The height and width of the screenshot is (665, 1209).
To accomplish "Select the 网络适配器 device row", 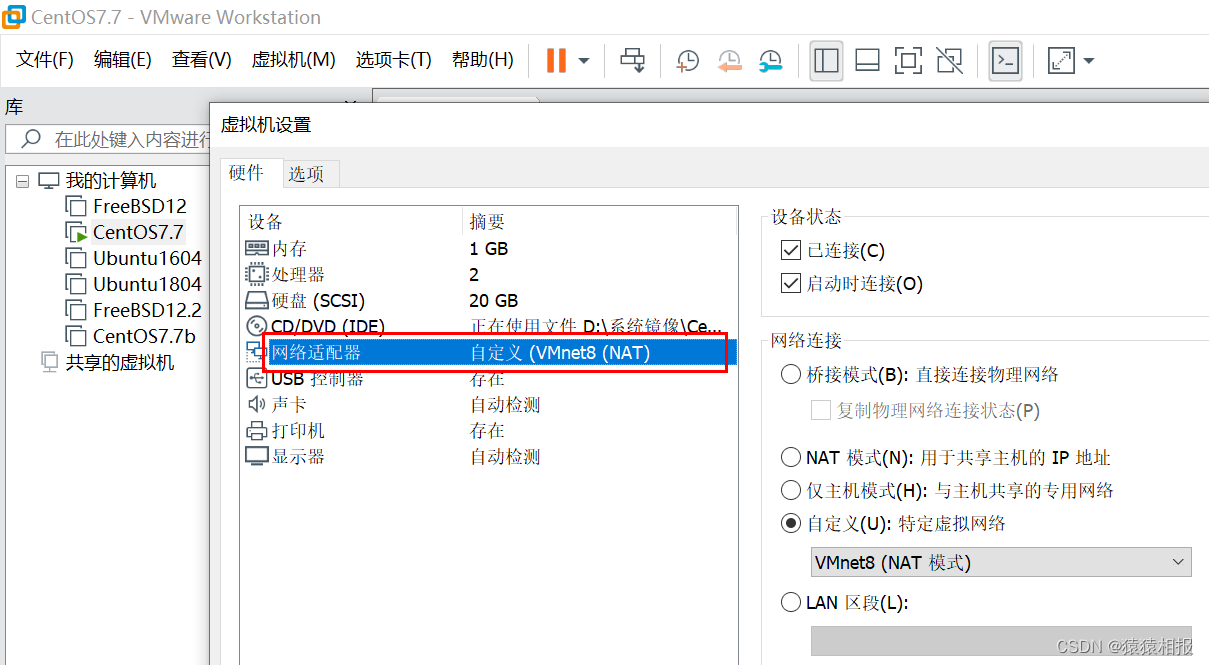I will pyautogui.click(x=490, y=352).
